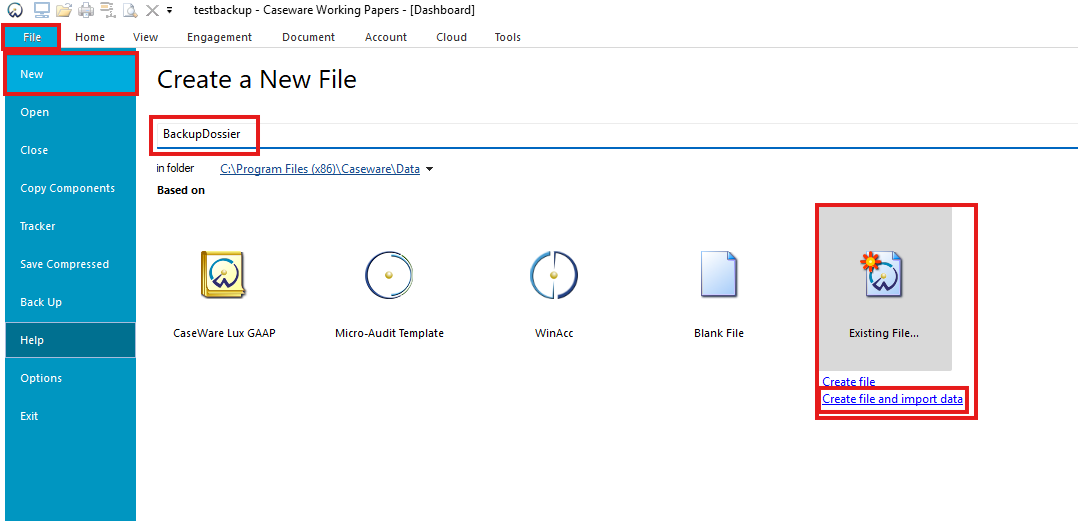Image resolution: width=1078 pixels, height=521 pixels.
Task: Choose Exit in the File sidebar
Action: (70, 416)
